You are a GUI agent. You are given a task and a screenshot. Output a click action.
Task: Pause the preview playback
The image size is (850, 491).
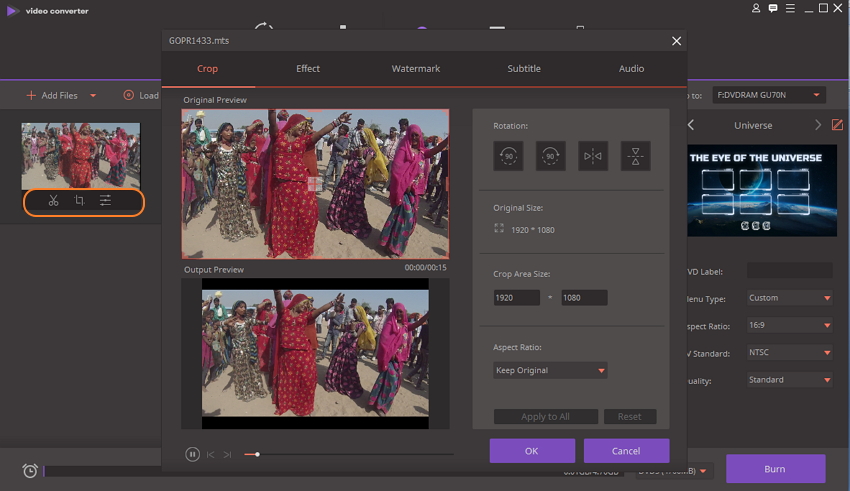click(x=192, y=454)
